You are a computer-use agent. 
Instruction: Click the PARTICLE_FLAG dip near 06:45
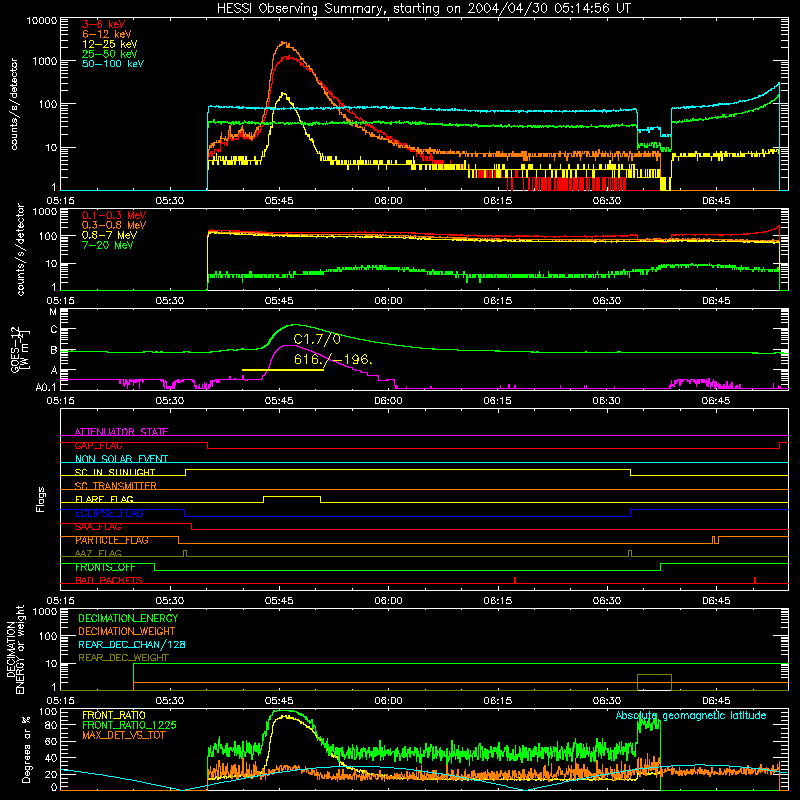tap(716, 540)
